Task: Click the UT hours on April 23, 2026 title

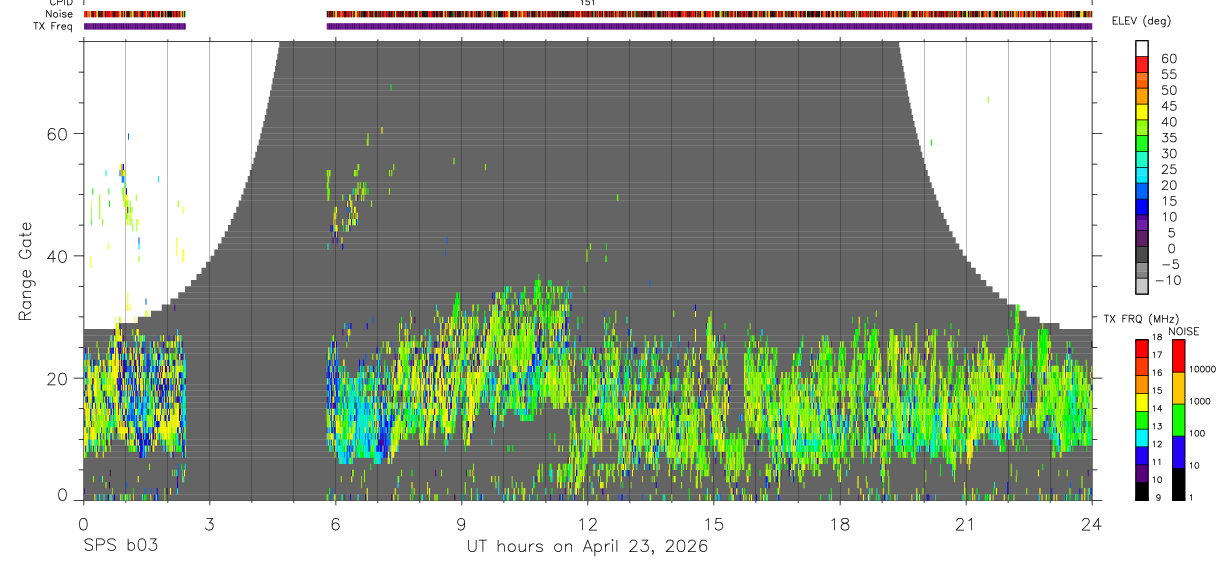Action: 587,546
